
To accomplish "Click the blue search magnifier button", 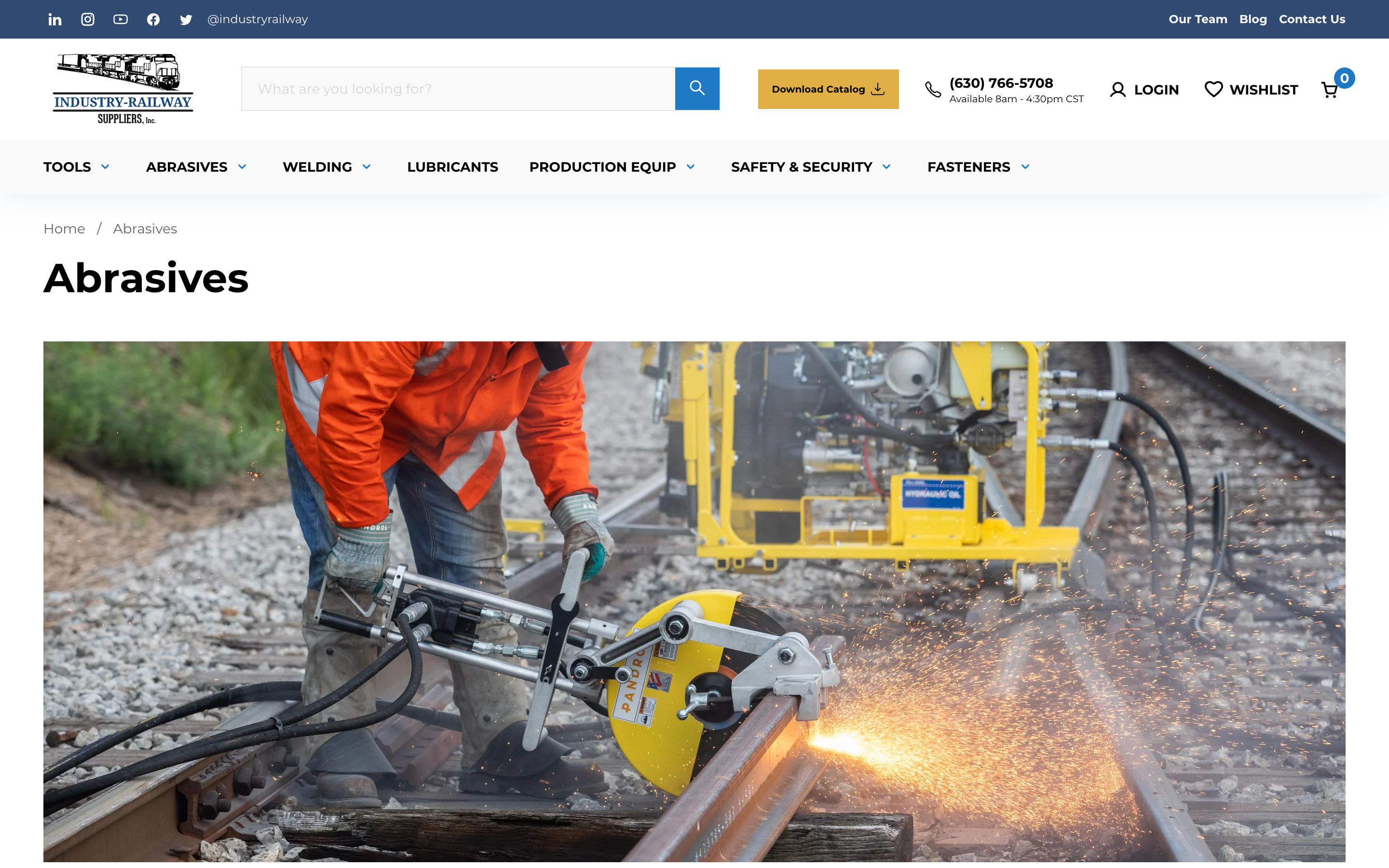I will point(697,88).
